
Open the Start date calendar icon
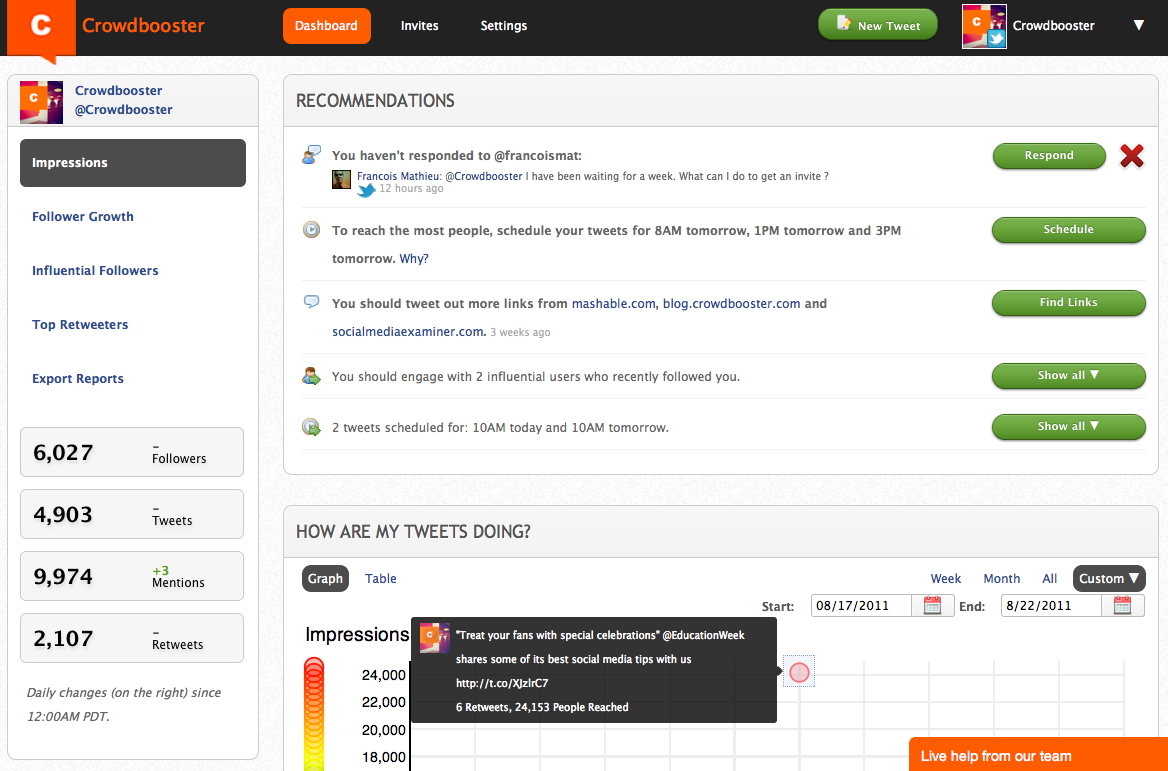(x=933, y=605)
